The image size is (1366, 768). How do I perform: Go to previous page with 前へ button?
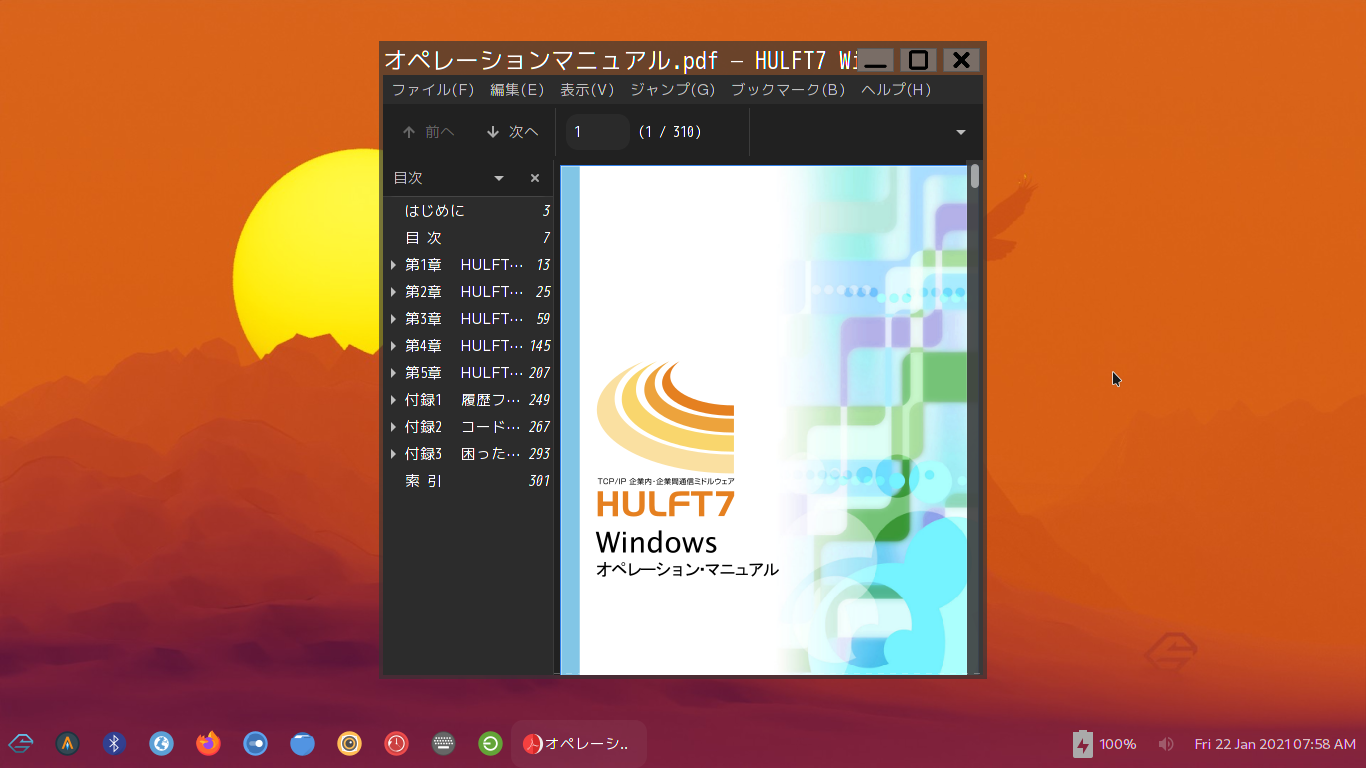pyautogui.click(x=428, y=132)
